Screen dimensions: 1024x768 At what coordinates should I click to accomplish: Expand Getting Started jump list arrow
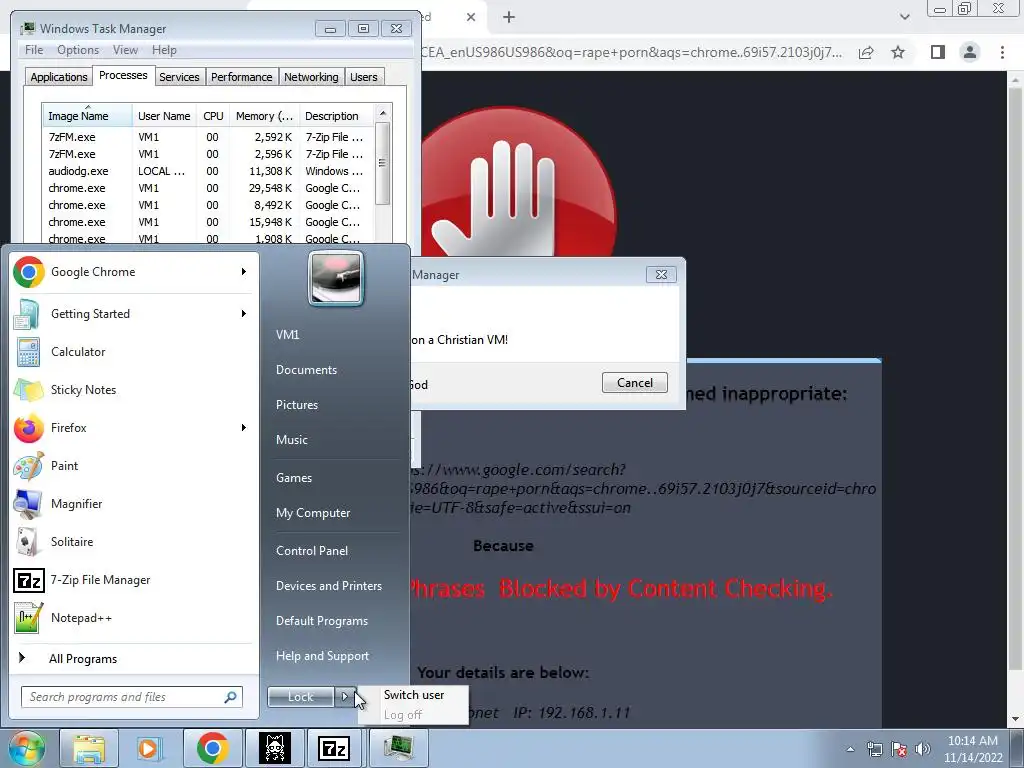(244, 313)
